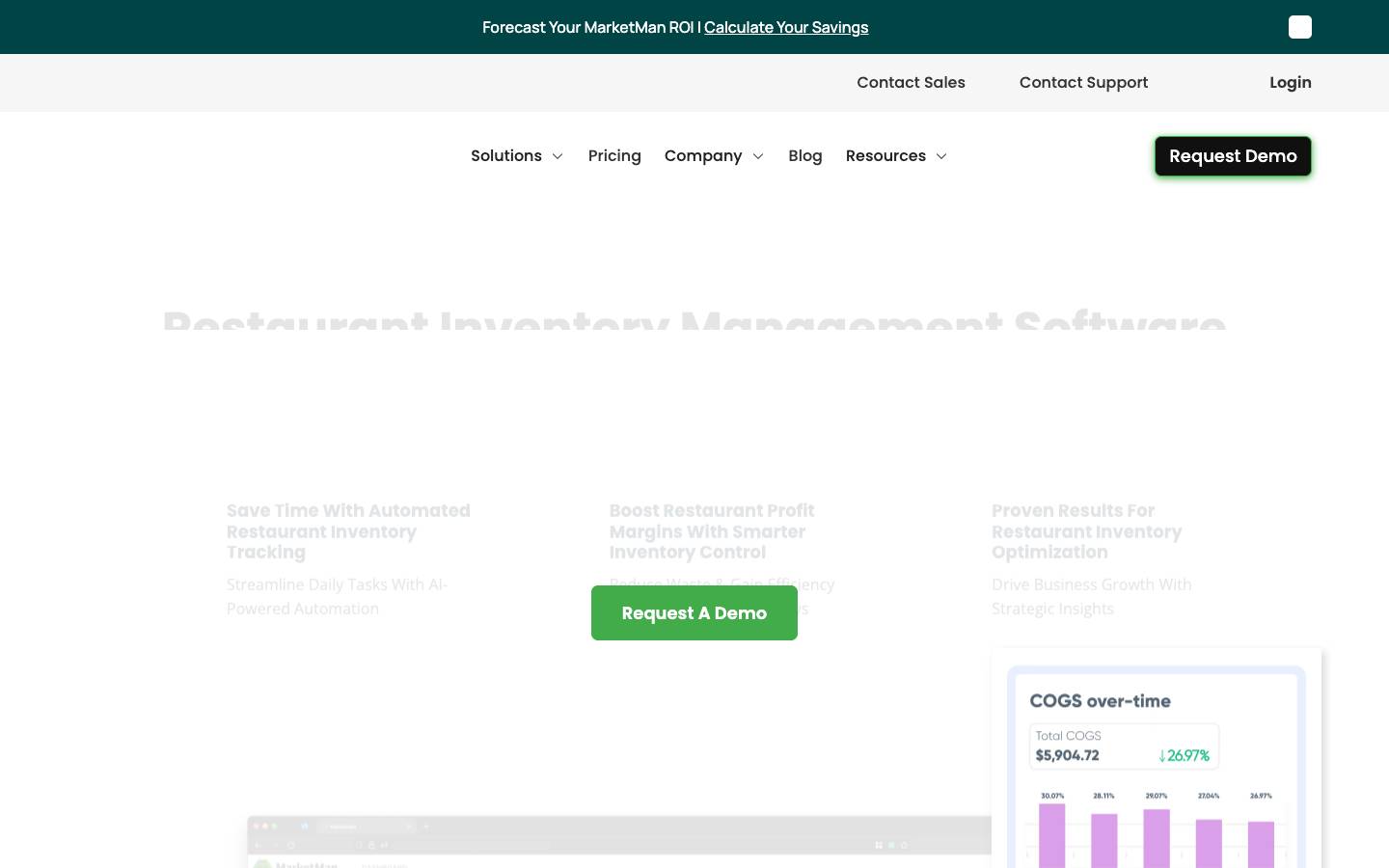
Task: Click the $5,904.72 value
Action: tap(1068, 755)
